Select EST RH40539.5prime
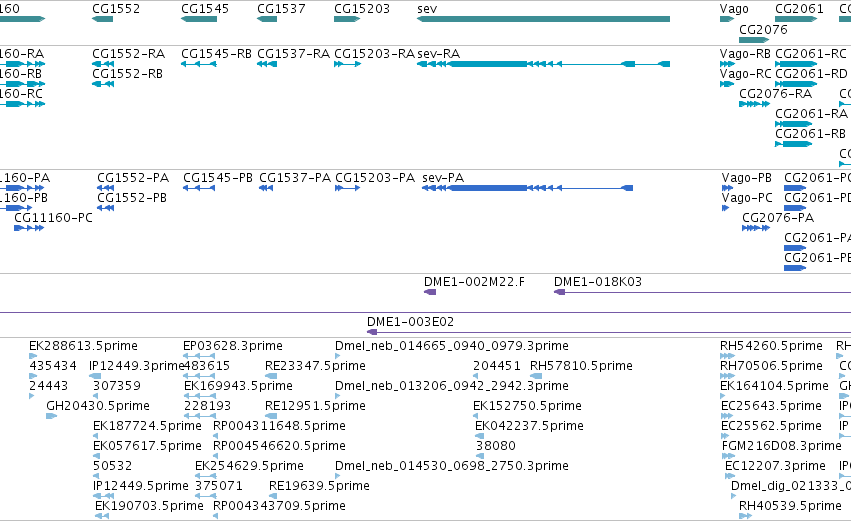The height and width of the screenshot is (521, 851). pyautogui.click(x=746, y=516)
